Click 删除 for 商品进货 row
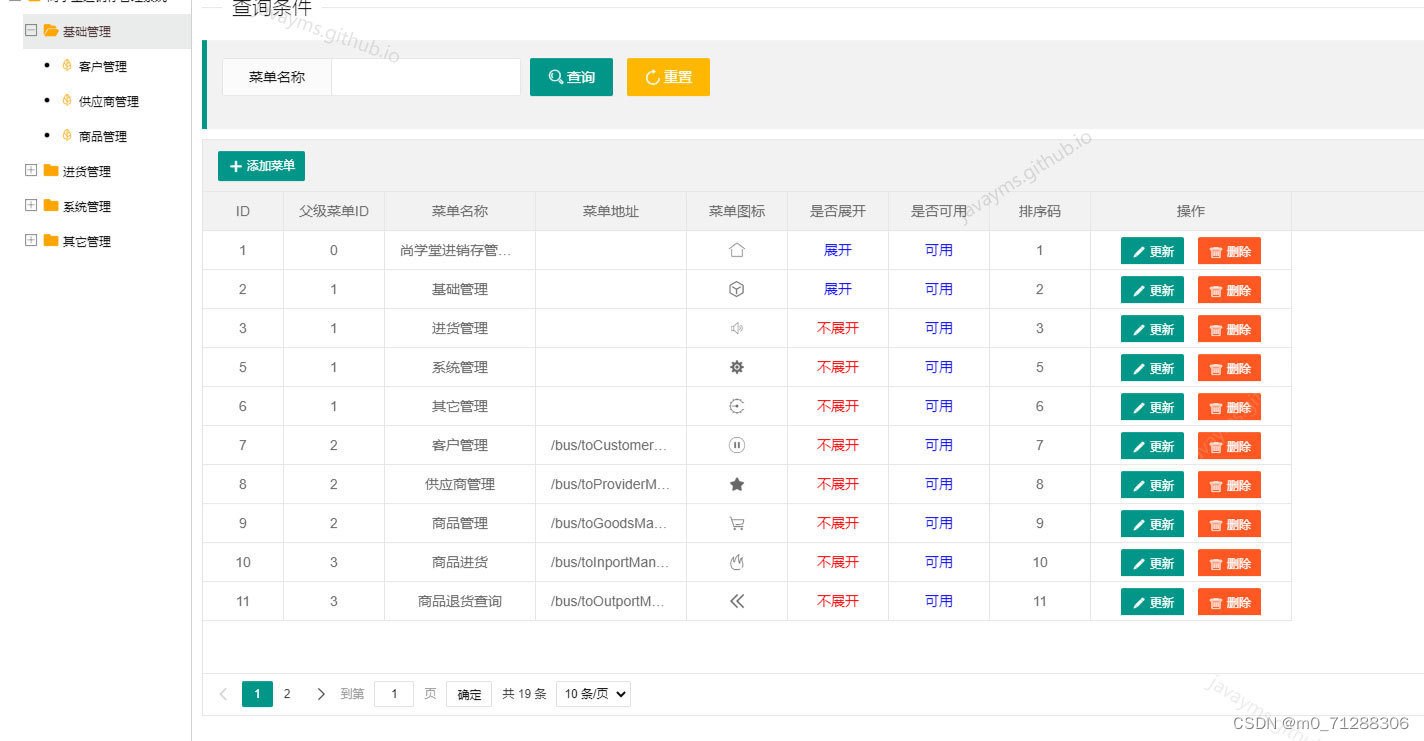Viewport: 1424px width, 741px height. (x=1229, y=563)
